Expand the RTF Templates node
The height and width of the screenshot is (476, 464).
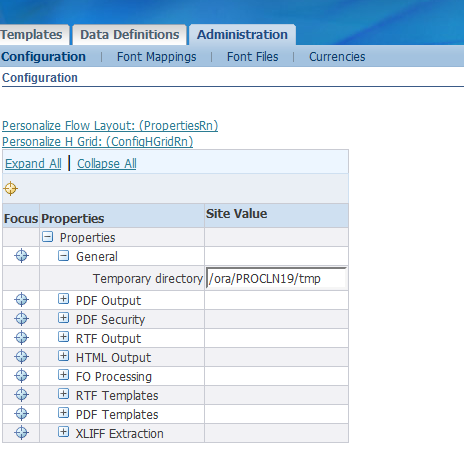(63, 394)
